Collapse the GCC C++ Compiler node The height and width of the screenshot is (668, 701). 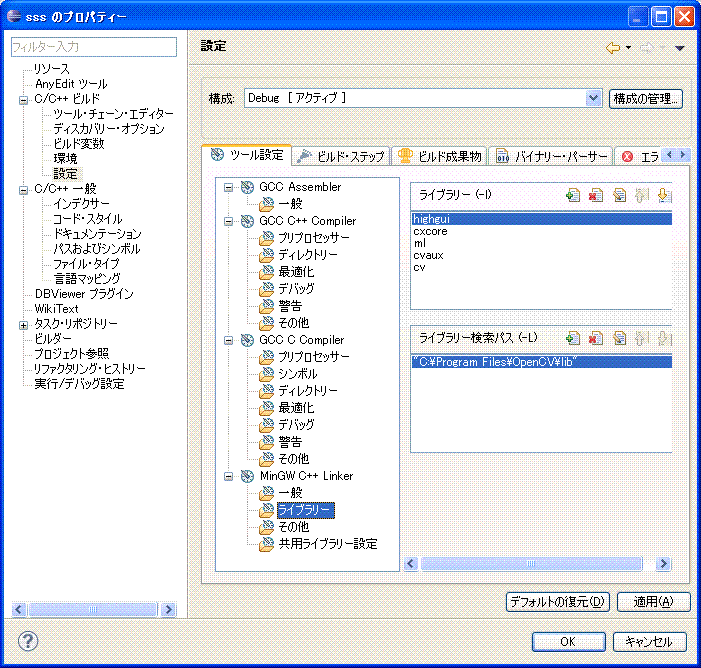point(228,221)
